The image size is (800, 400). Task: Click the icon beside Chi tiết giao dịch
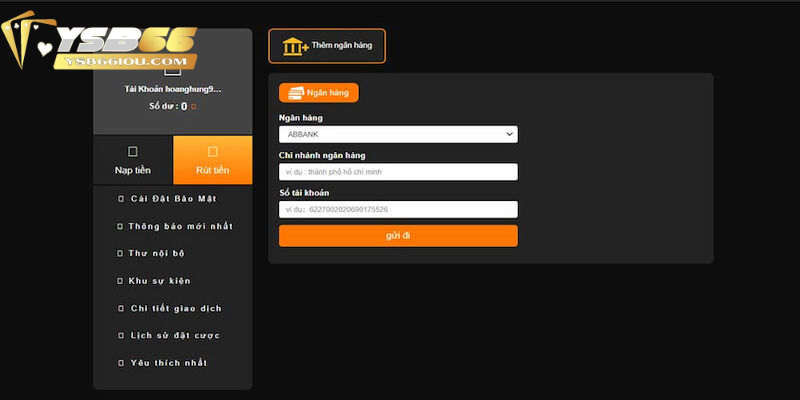[x=121, y=308]
